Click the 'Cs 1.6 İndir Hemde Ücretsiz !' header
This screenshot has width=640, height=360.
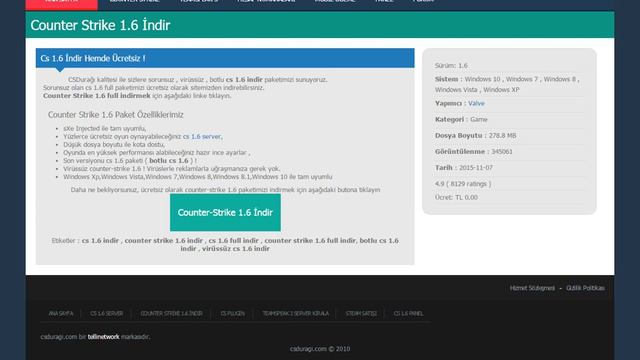pos(93,58)
